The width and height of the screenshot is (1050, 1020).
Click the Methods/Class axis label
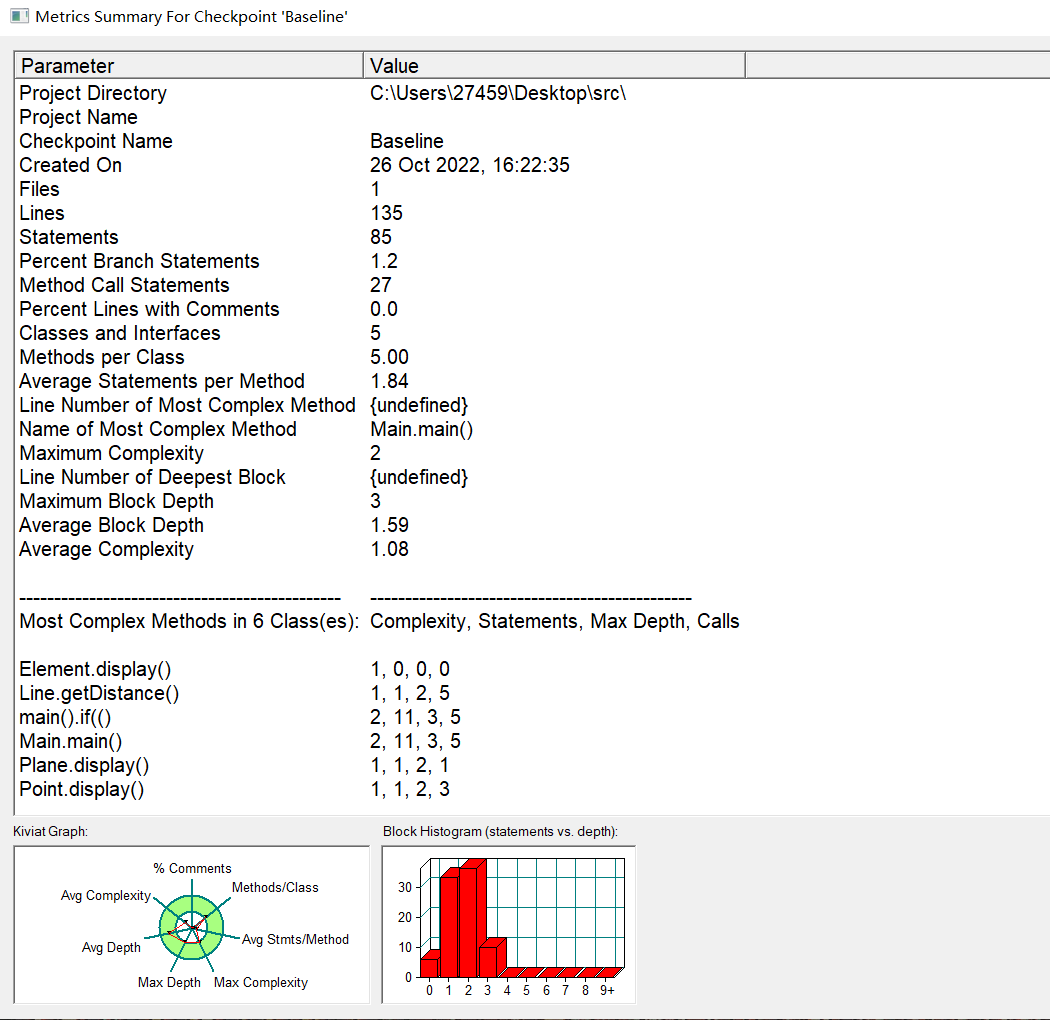(x=275, y=887)
